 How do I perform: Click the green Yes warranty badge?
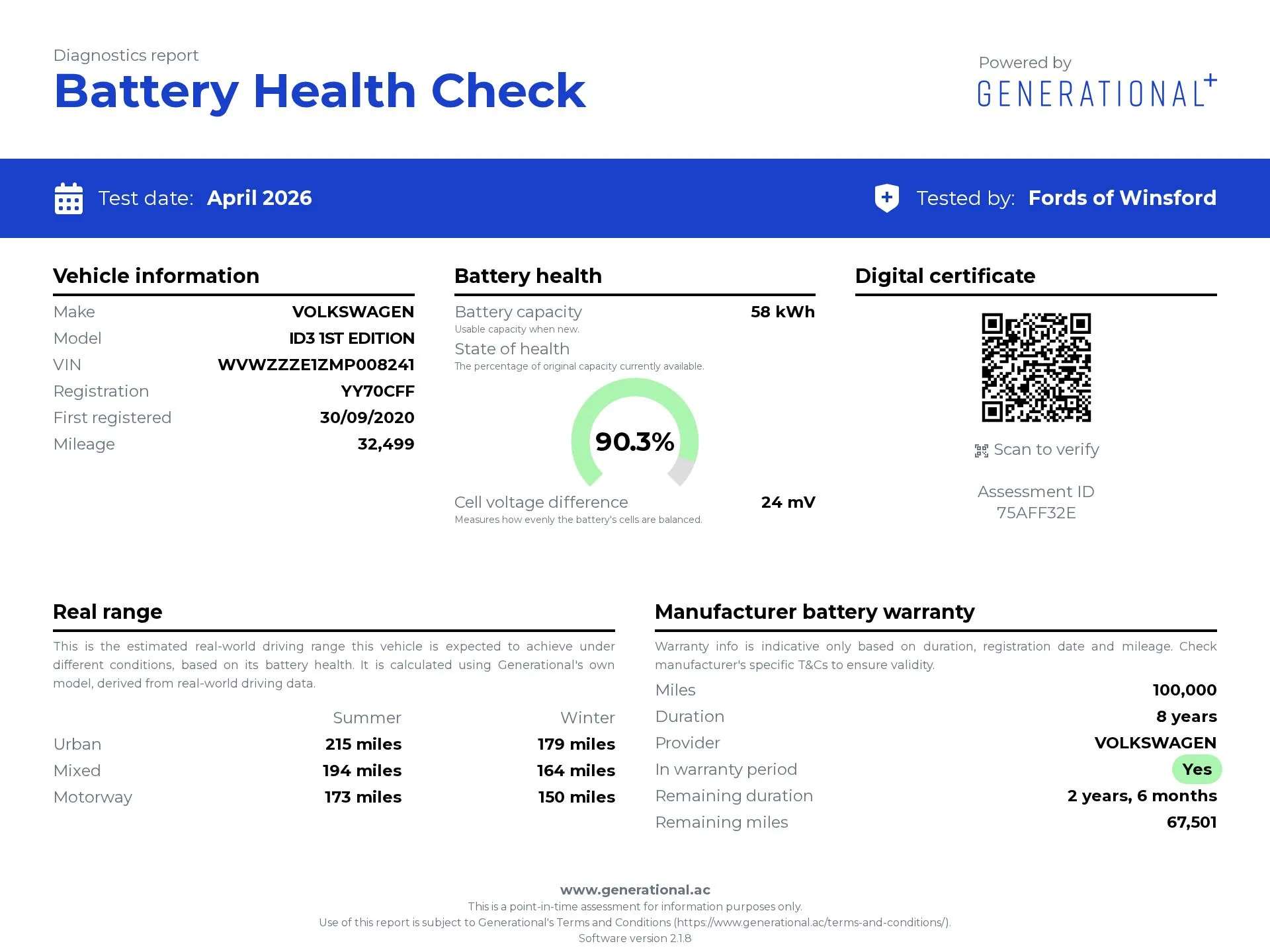(1197, 770)
